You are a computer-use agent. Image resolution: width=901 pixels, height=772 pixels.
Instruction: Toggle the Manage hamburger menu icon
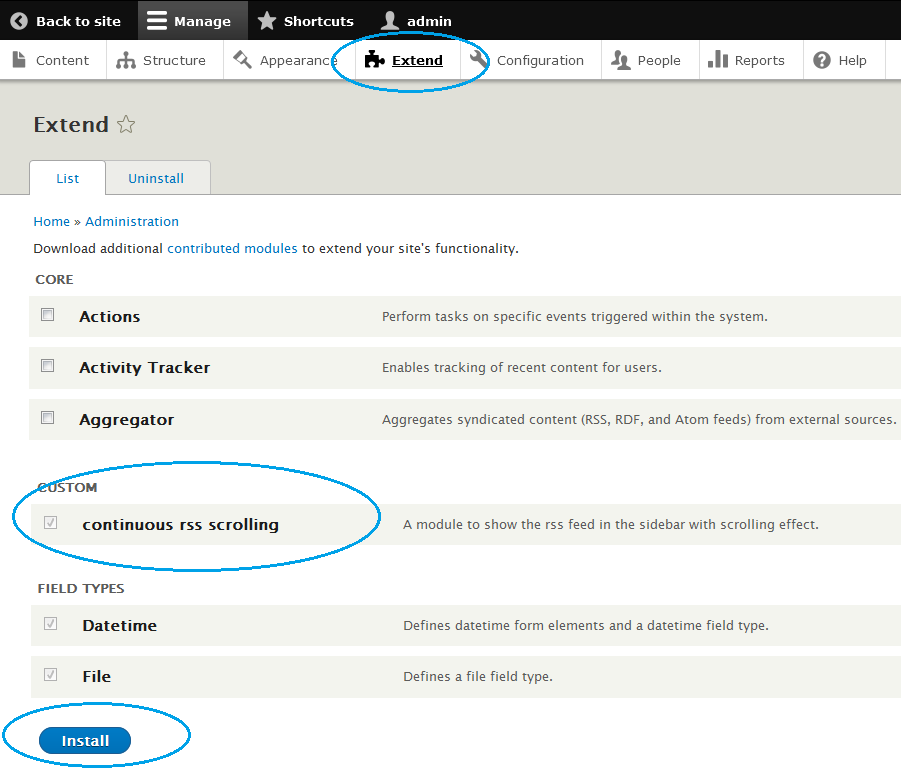tap(155, 21)
